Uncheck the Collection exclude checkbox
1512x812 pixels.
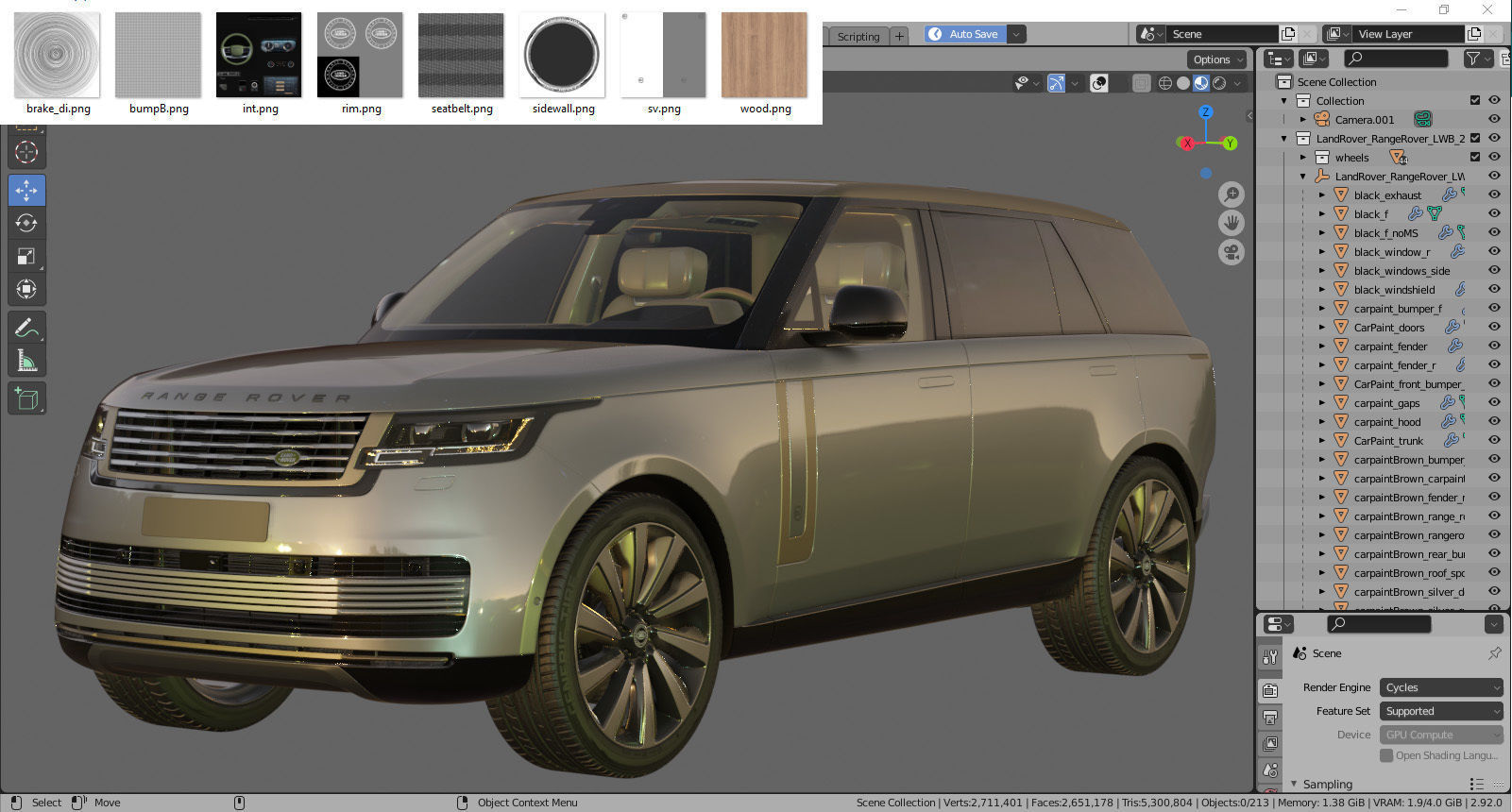[x=1475, y=100]
